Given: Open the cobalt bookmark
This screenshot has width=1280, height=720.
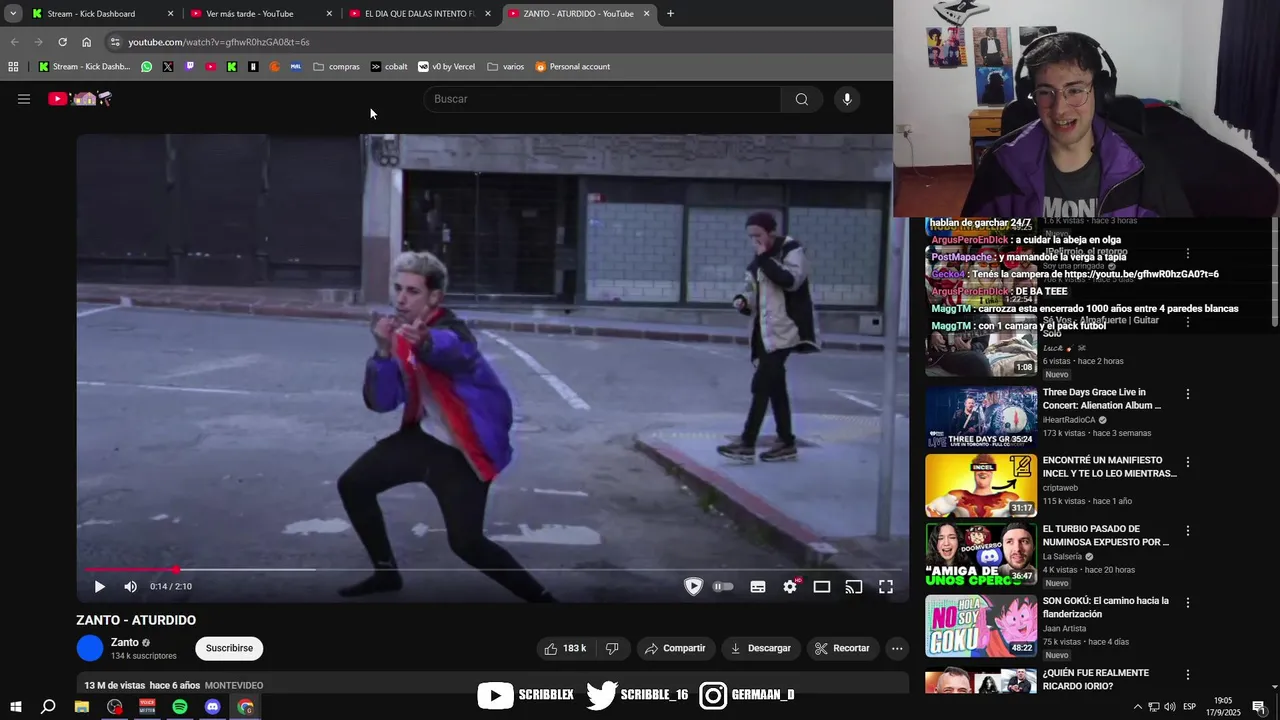Looking at the screenshot, I should pyautogui.click(x=389, y=67).
